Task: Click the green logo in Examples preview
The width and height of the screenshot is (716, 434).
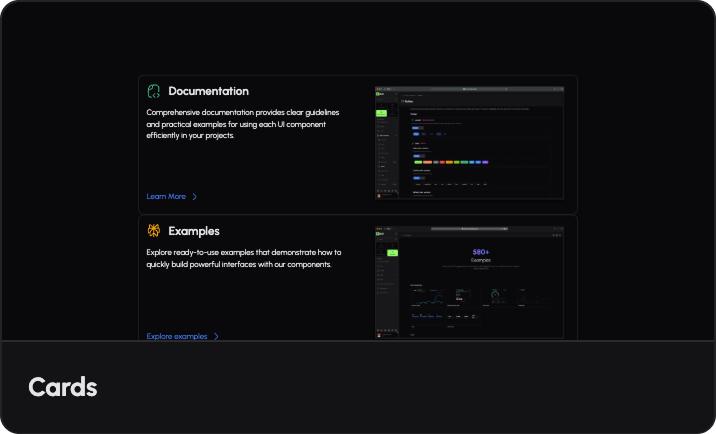Action: pyautogui.click(x=380, y=235)
